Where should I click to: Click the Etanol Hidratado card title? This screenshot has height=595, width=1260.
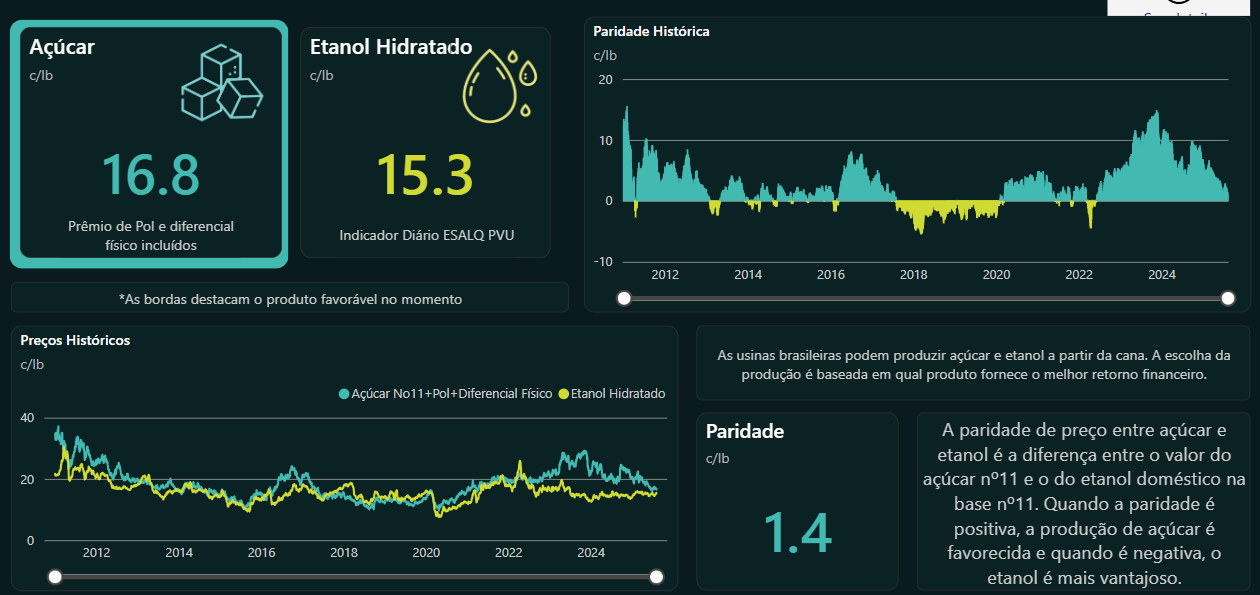(x=389, y=47)
